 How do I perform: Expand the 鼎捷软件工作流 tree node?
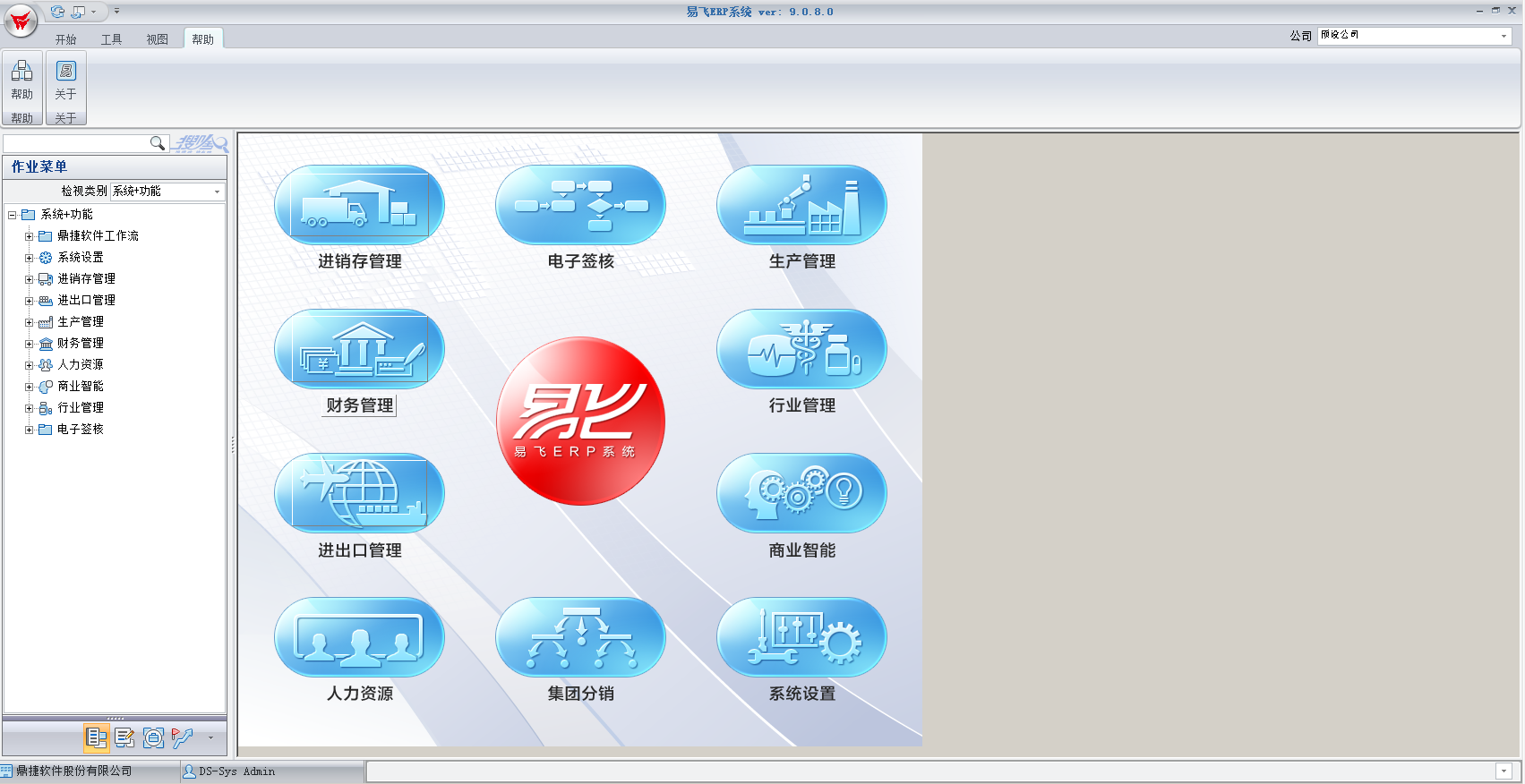pyautogui.click(x=30, y=236)
